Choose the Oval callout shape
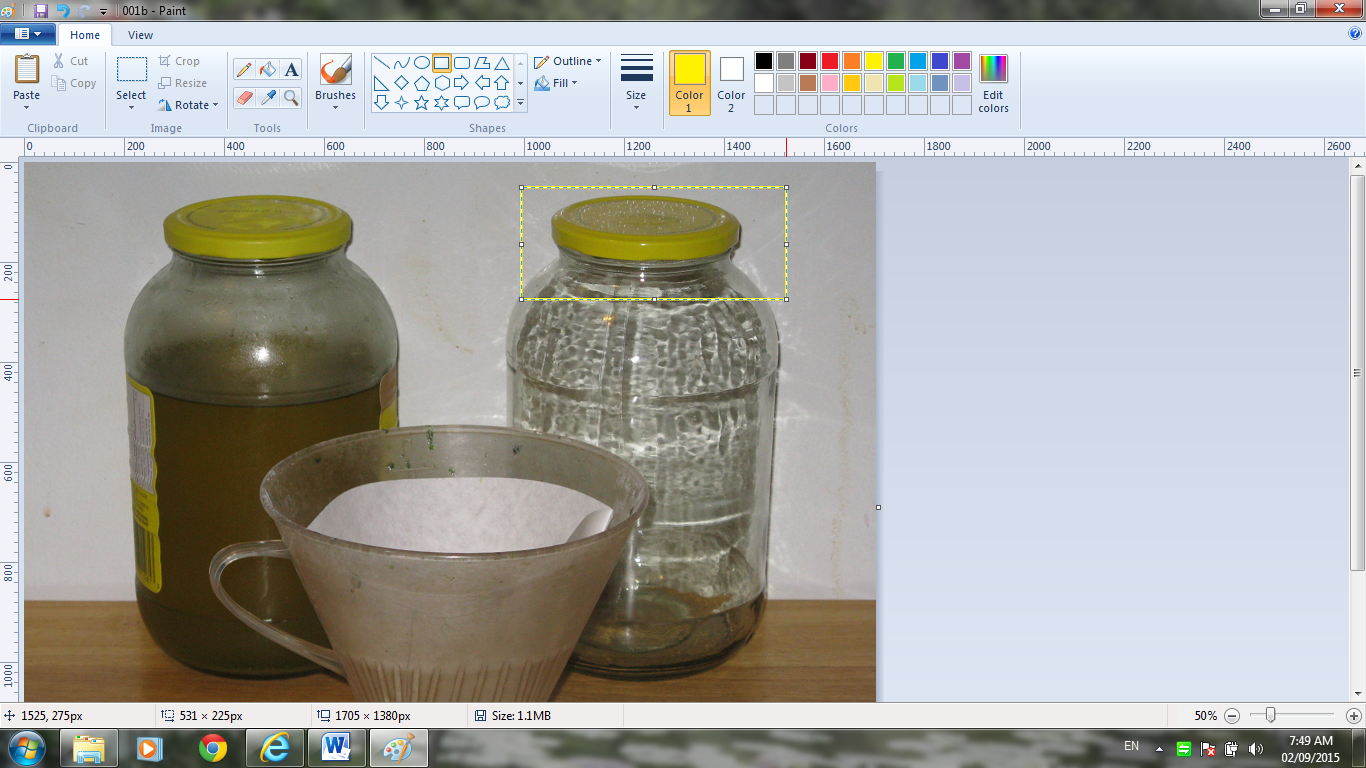Viewport: 1366px width, 768px height. tap(481, 102)
